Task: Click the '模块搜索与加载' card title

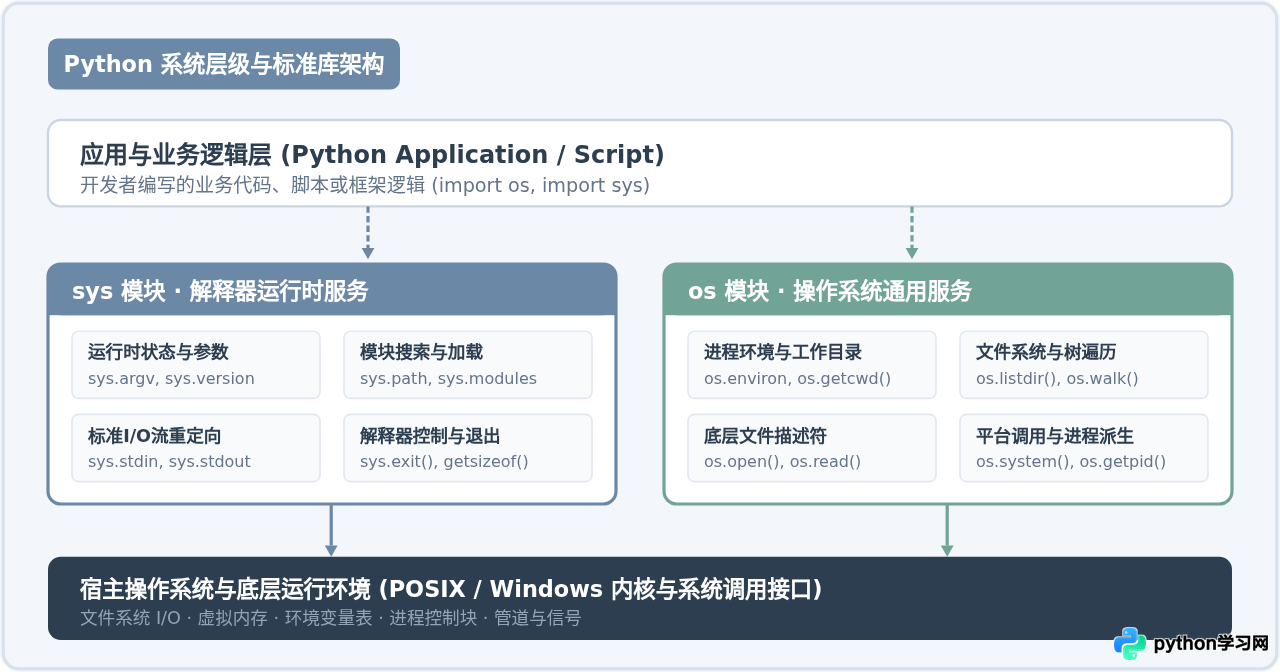Action: pos(421,352)
